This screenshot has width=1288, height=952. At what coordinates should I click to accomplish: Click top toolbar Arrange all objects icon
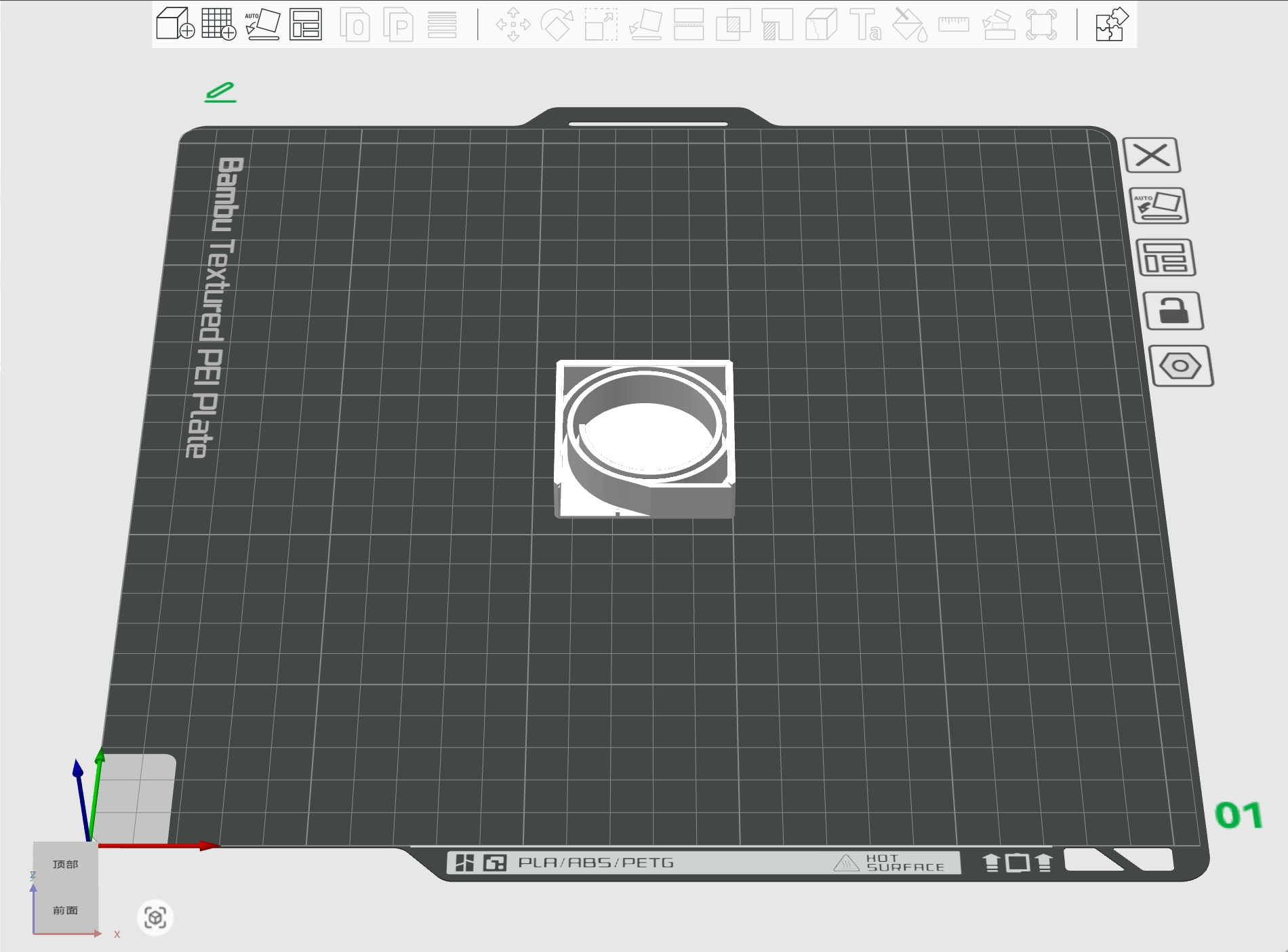point(306,24)
